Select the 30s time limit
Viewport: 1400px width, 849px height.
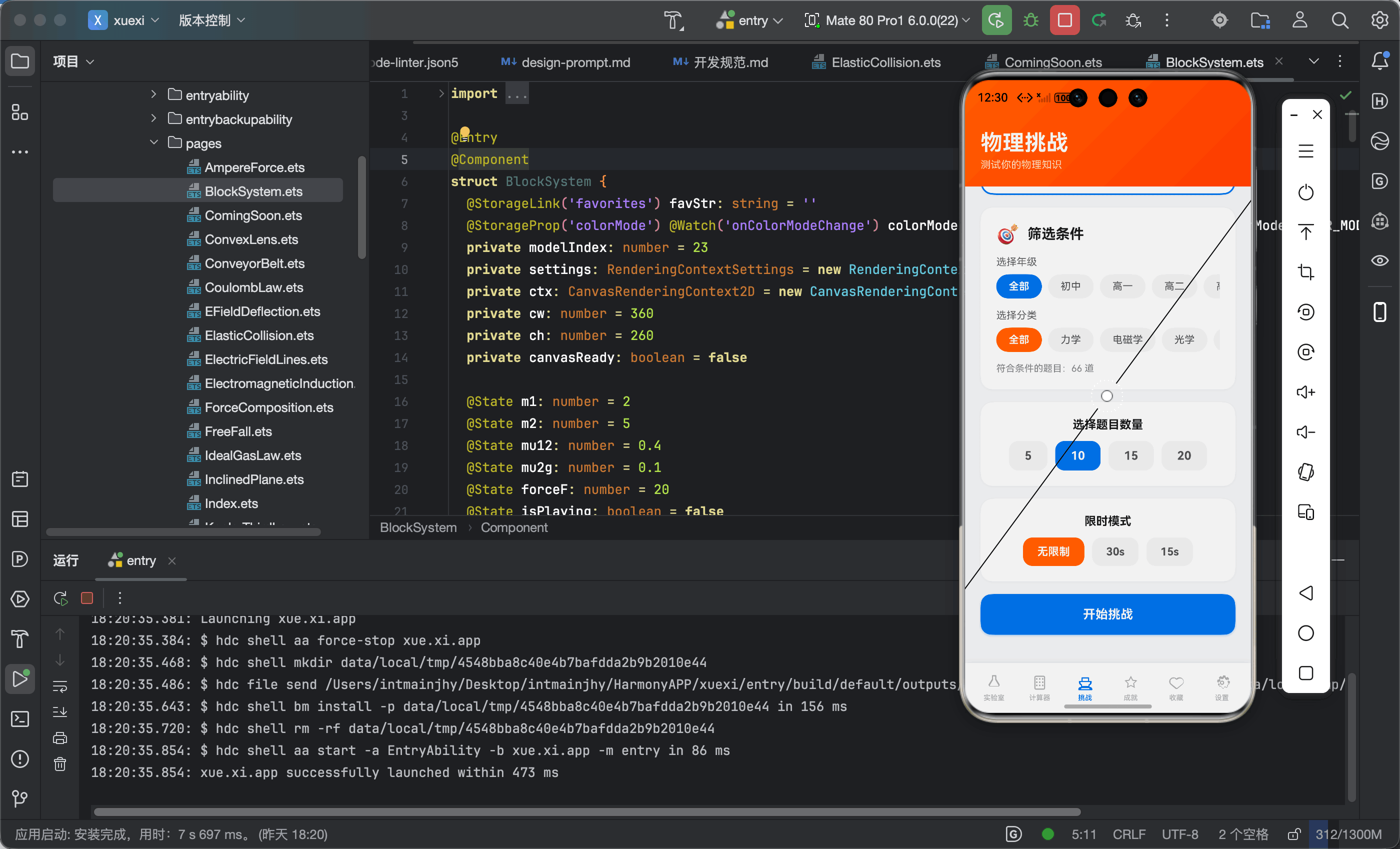[1114, 551]
